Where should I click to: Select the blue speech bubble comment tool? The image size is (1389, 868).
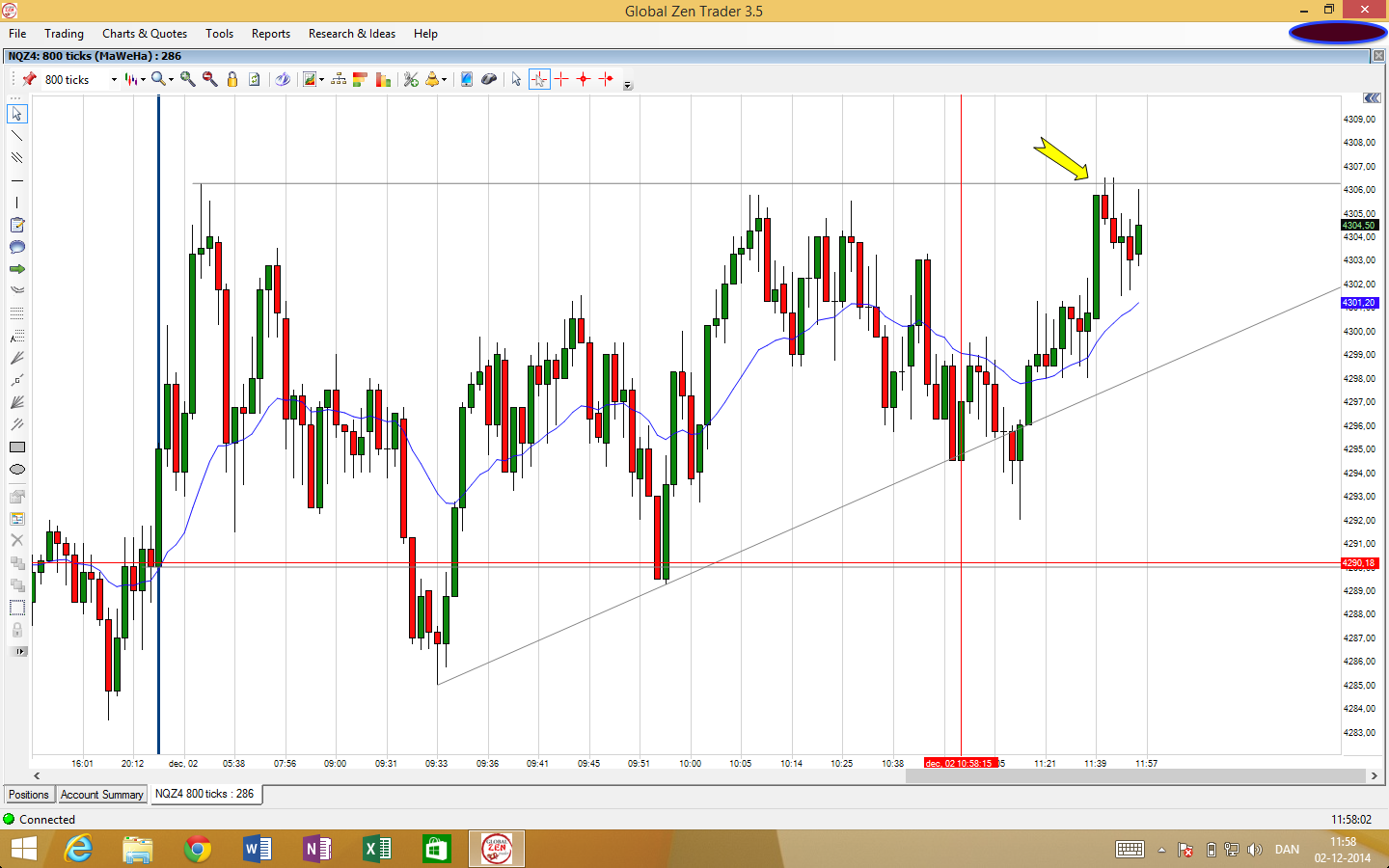[x=17, y=247]
